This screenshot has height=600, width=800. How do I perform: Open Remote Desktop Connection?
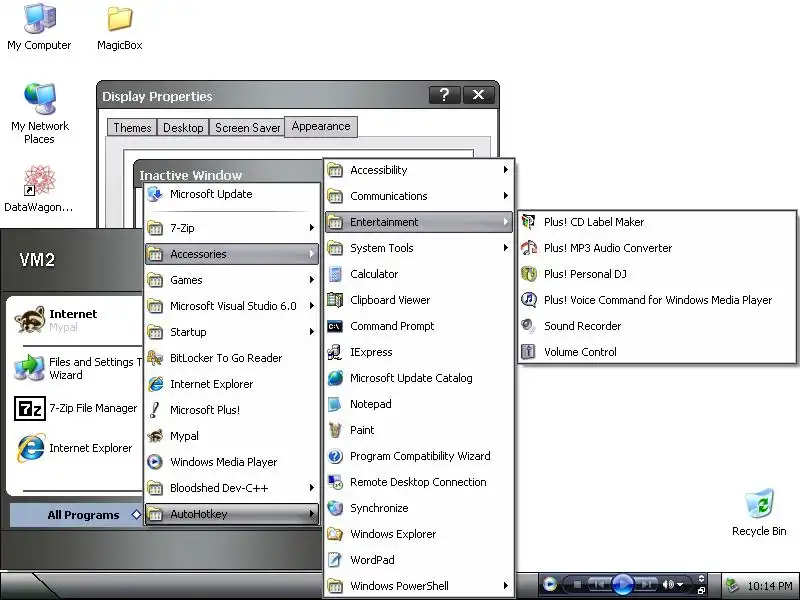click(418, 482)
